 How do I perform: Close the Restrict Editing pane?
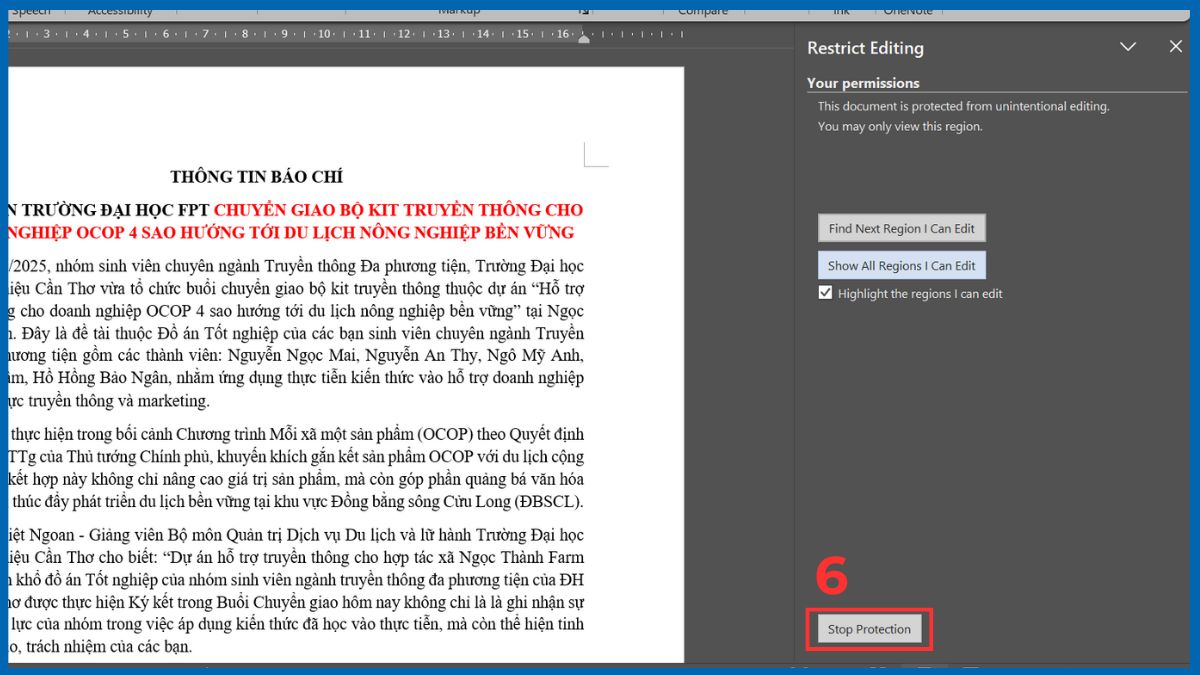(1175, 46)
